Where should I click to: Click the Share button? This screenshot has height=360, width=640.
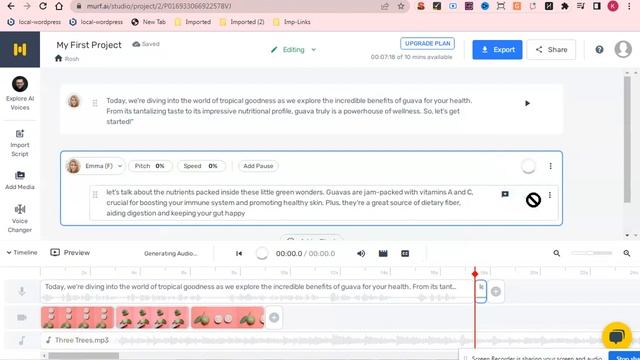(x=551, y=49)
